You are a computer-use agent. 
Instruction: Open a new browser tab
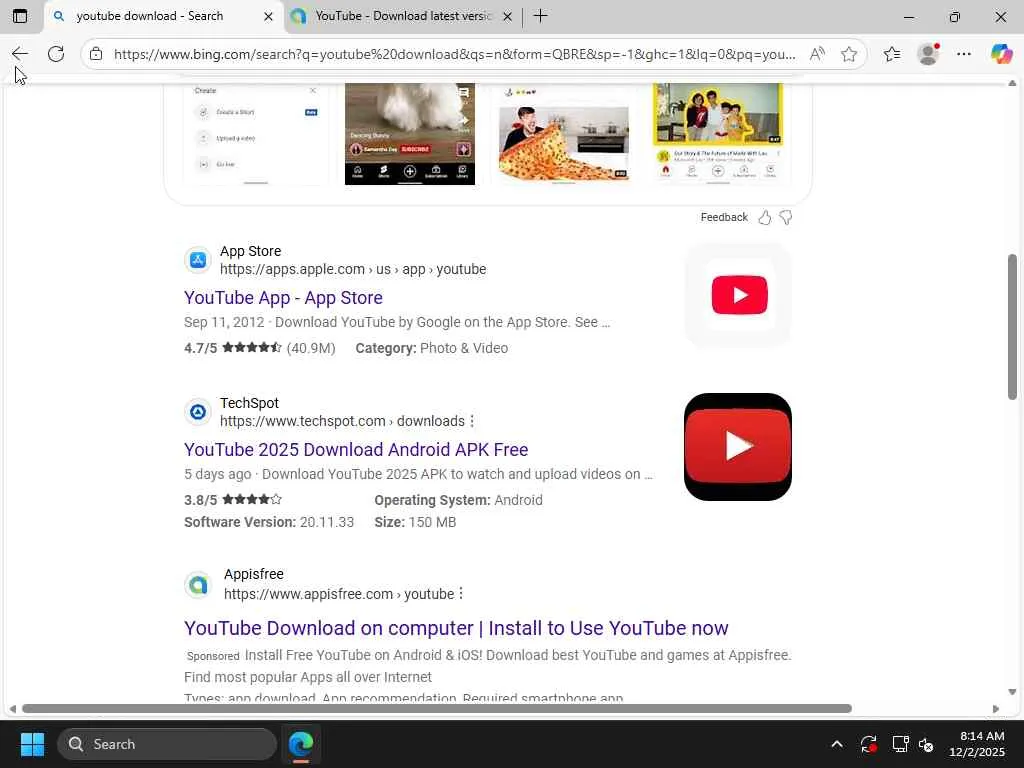(x=541, y=16)
